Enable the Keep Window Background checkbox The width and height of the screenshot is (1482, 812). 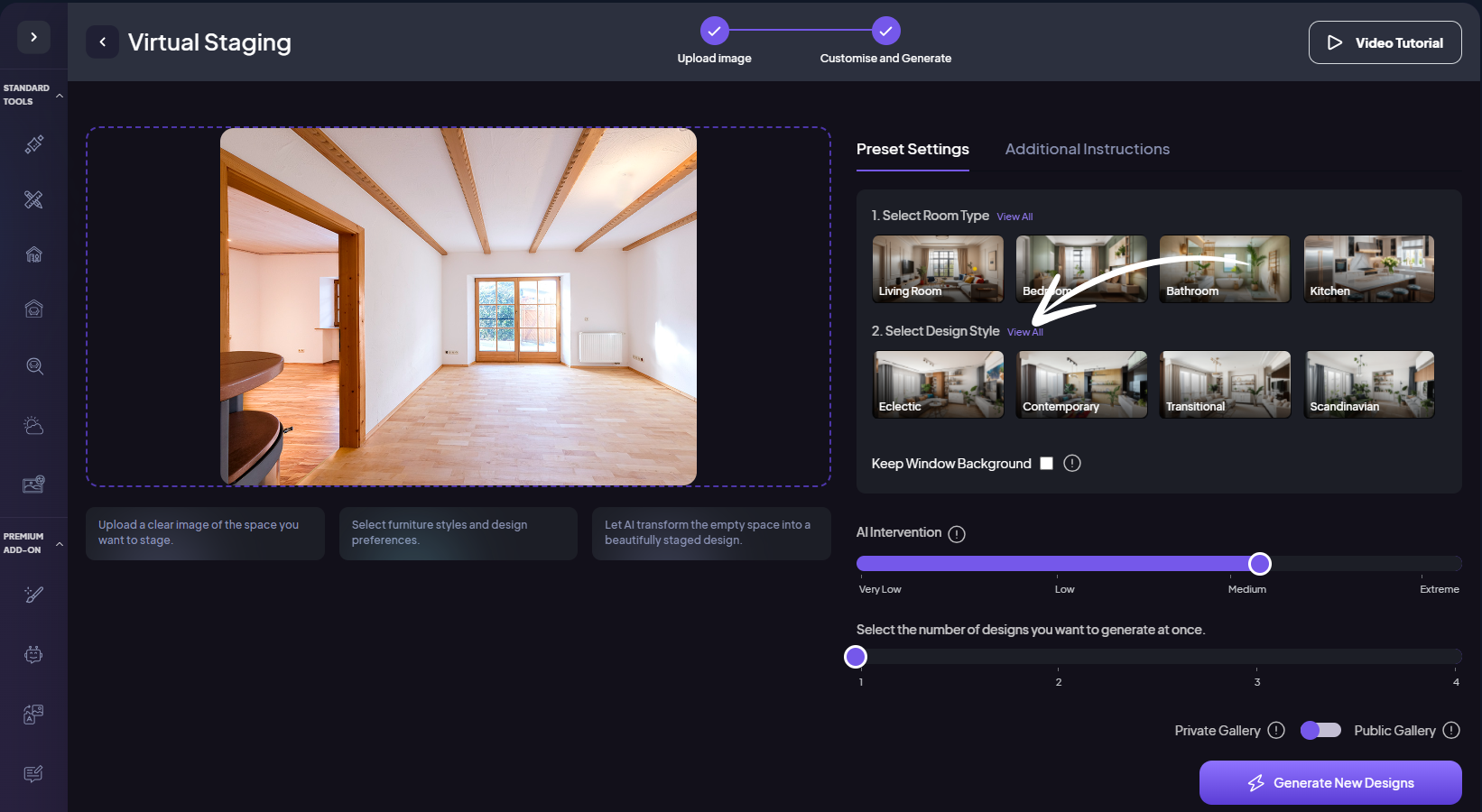(x=1046, y=464)
